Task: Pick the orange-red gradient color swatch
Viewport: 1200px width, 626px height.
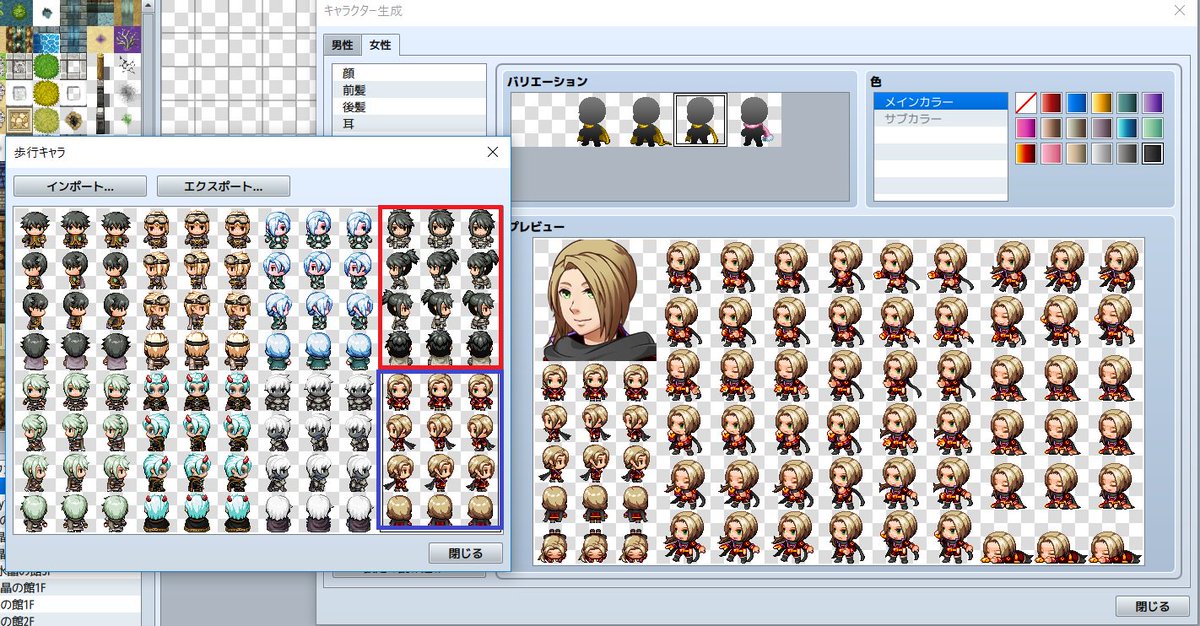Action: pos(1026,154)
